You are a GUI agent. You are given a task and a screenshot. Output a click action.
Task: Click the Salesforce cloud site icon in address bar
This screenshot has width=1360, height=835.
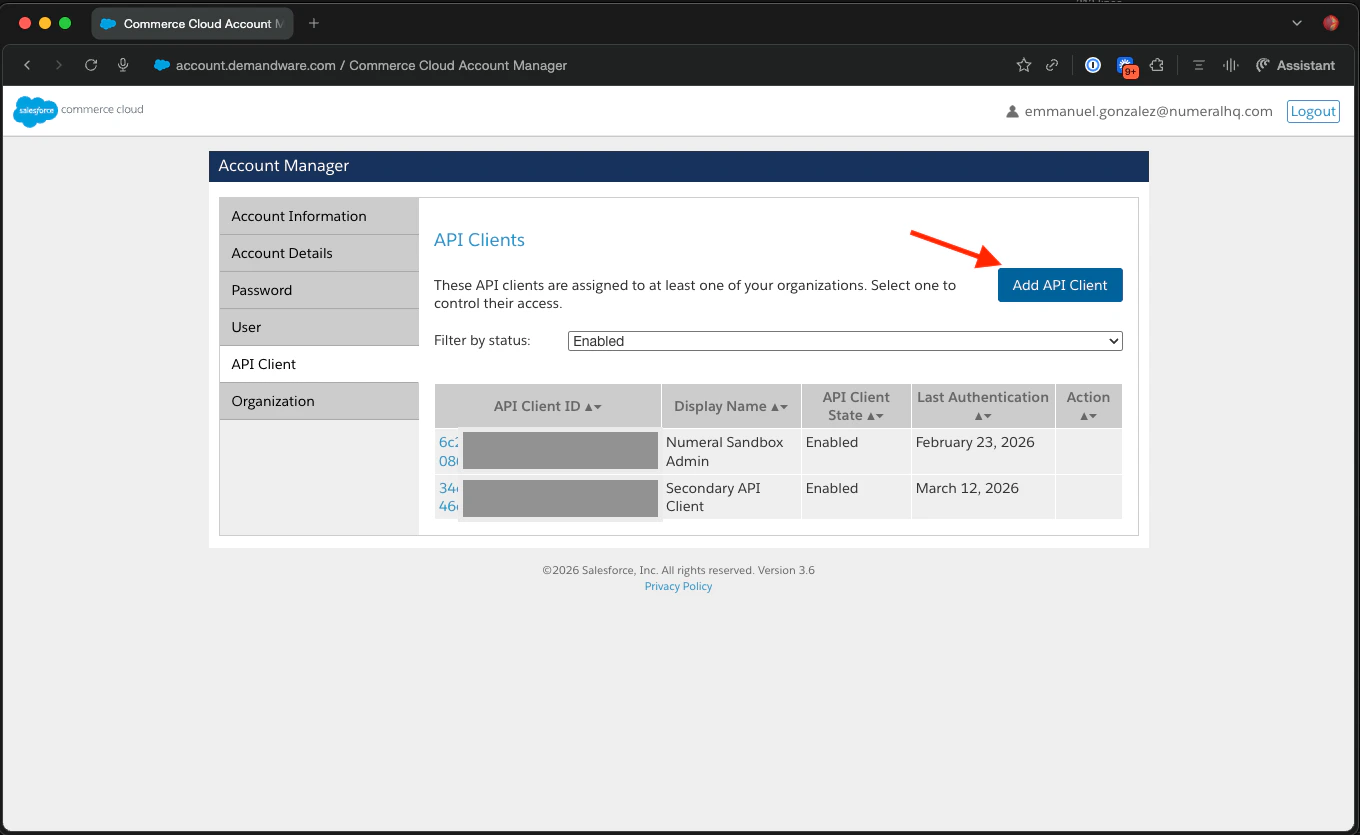click(x=161, y=65)
